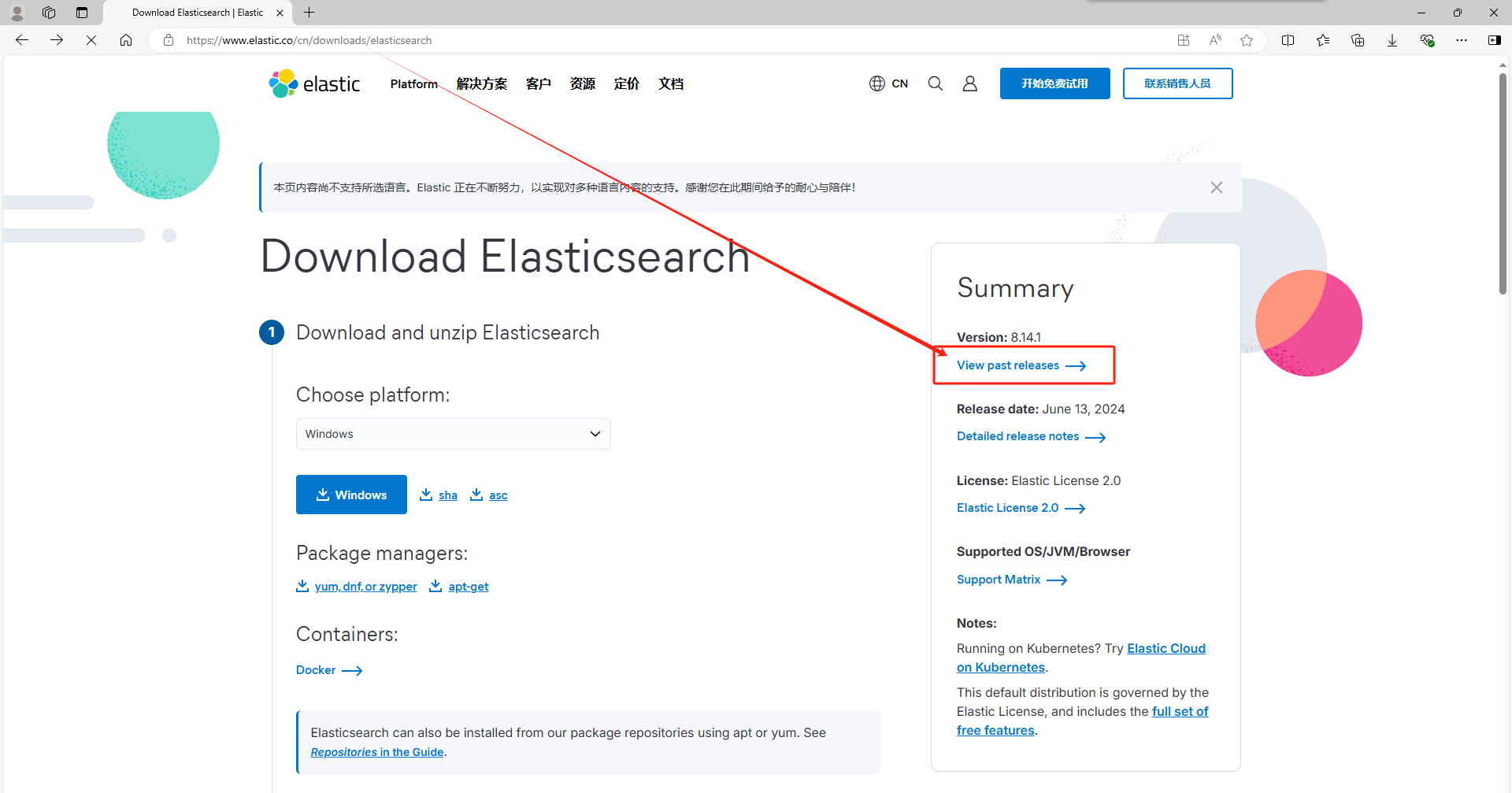Click the View past releases link

[x=1008, y=365]
